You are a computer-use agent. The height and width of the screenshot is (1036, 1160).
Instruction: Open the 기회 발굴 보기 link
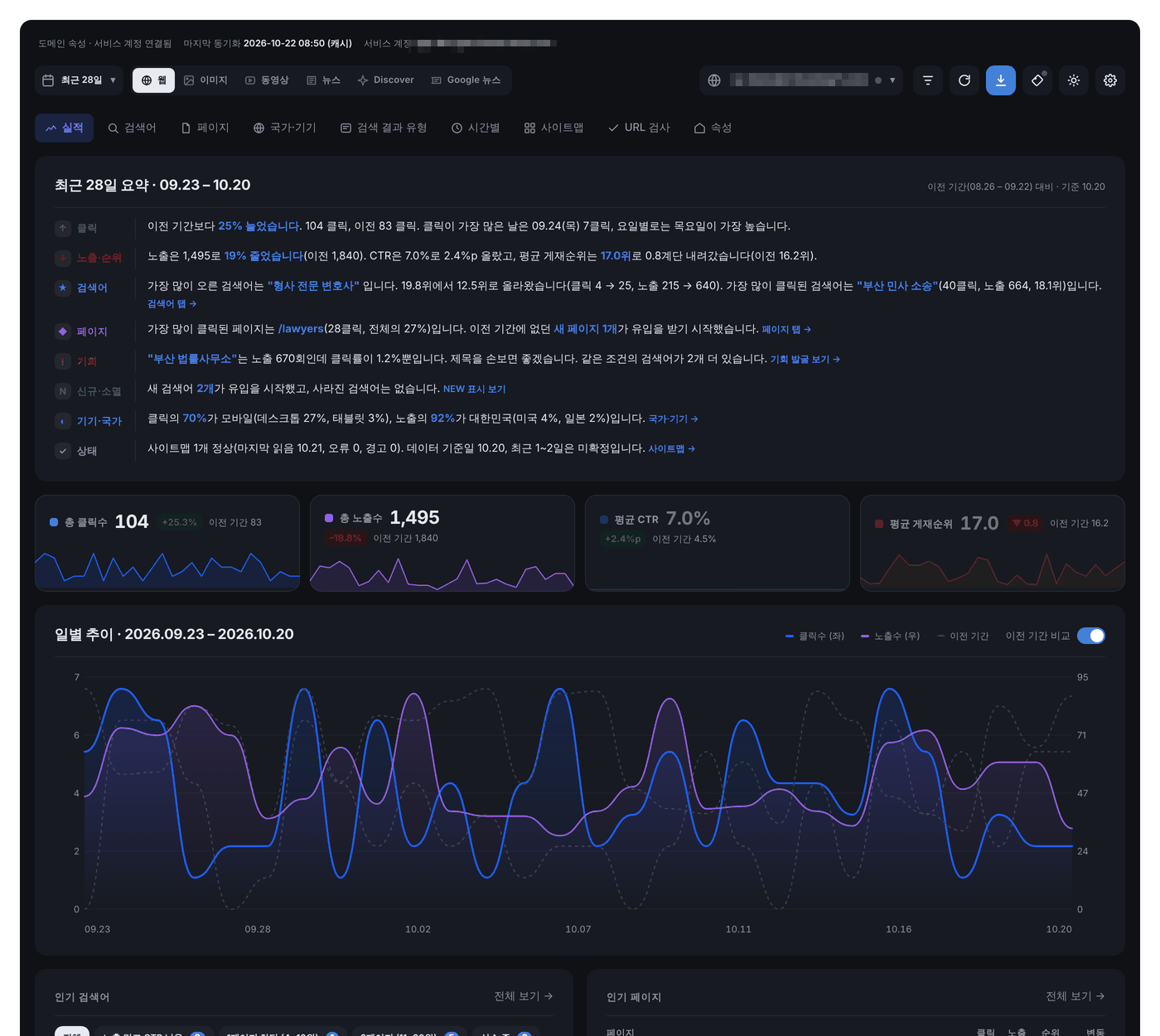coord(805,360)
